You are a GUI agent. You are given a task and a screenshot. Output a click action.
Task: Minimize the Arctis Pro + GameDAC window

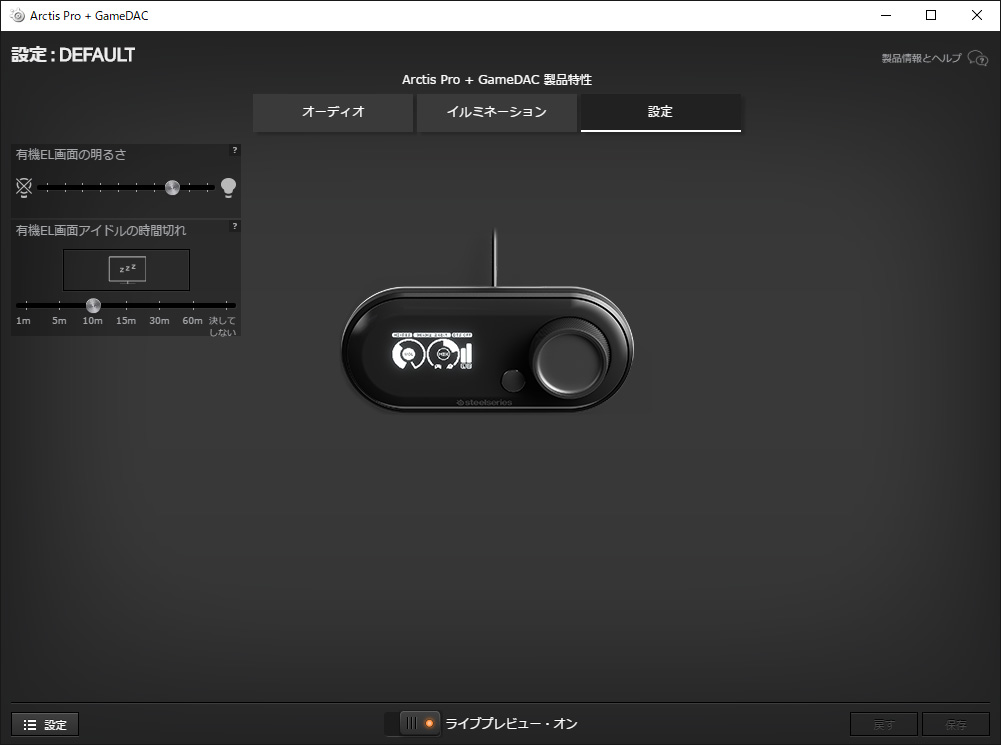pyautogui.click(x=886, y=15)
